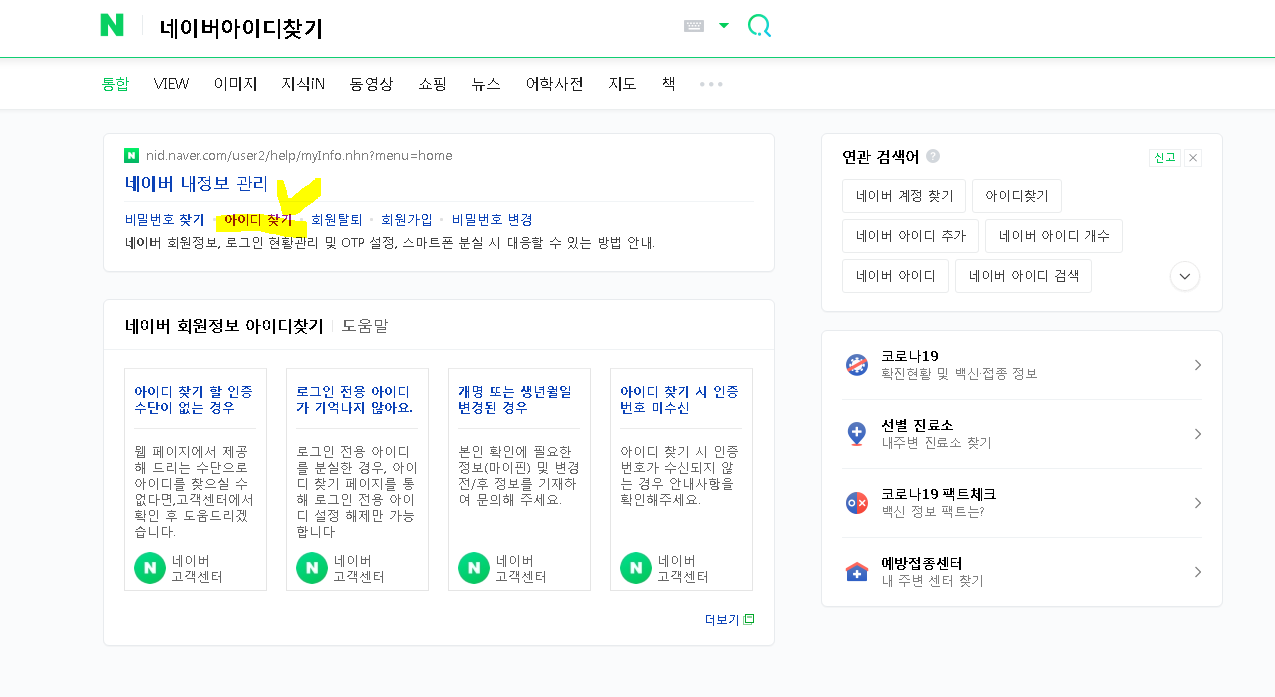The image size is (1275, 697).
Task: Select related search 아이디찾기
Action: click(1017, 196)
